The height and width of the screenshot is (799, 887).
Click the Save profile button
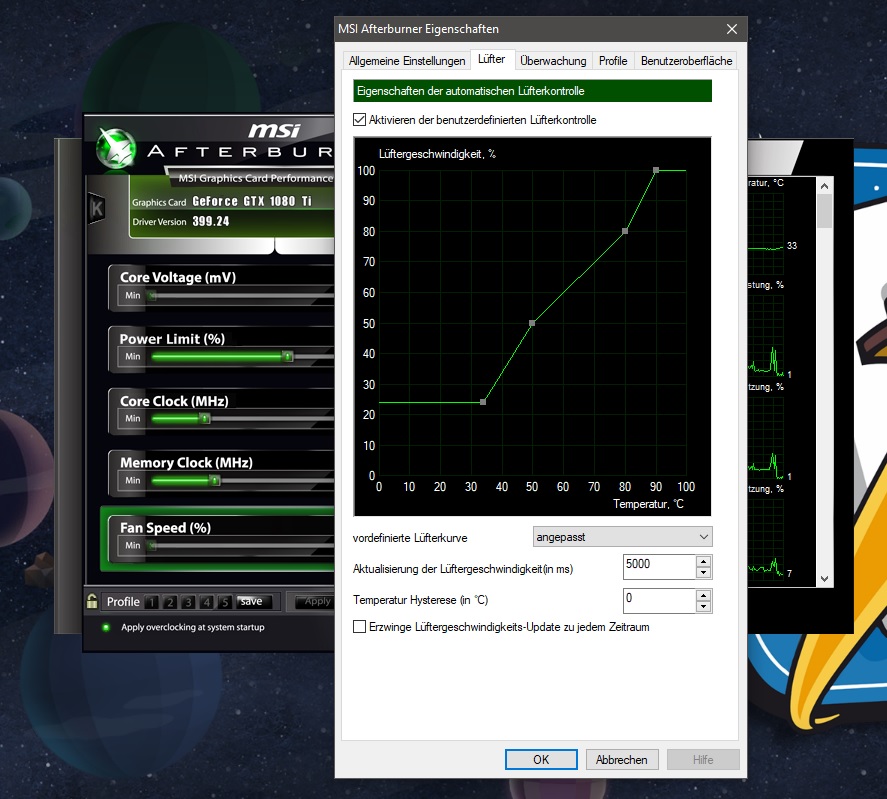pos(253,602)
